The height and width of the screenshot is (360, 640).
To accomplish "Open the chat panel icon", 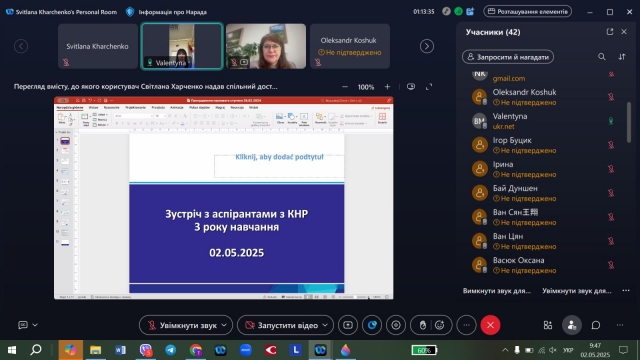I will [596, 325].
